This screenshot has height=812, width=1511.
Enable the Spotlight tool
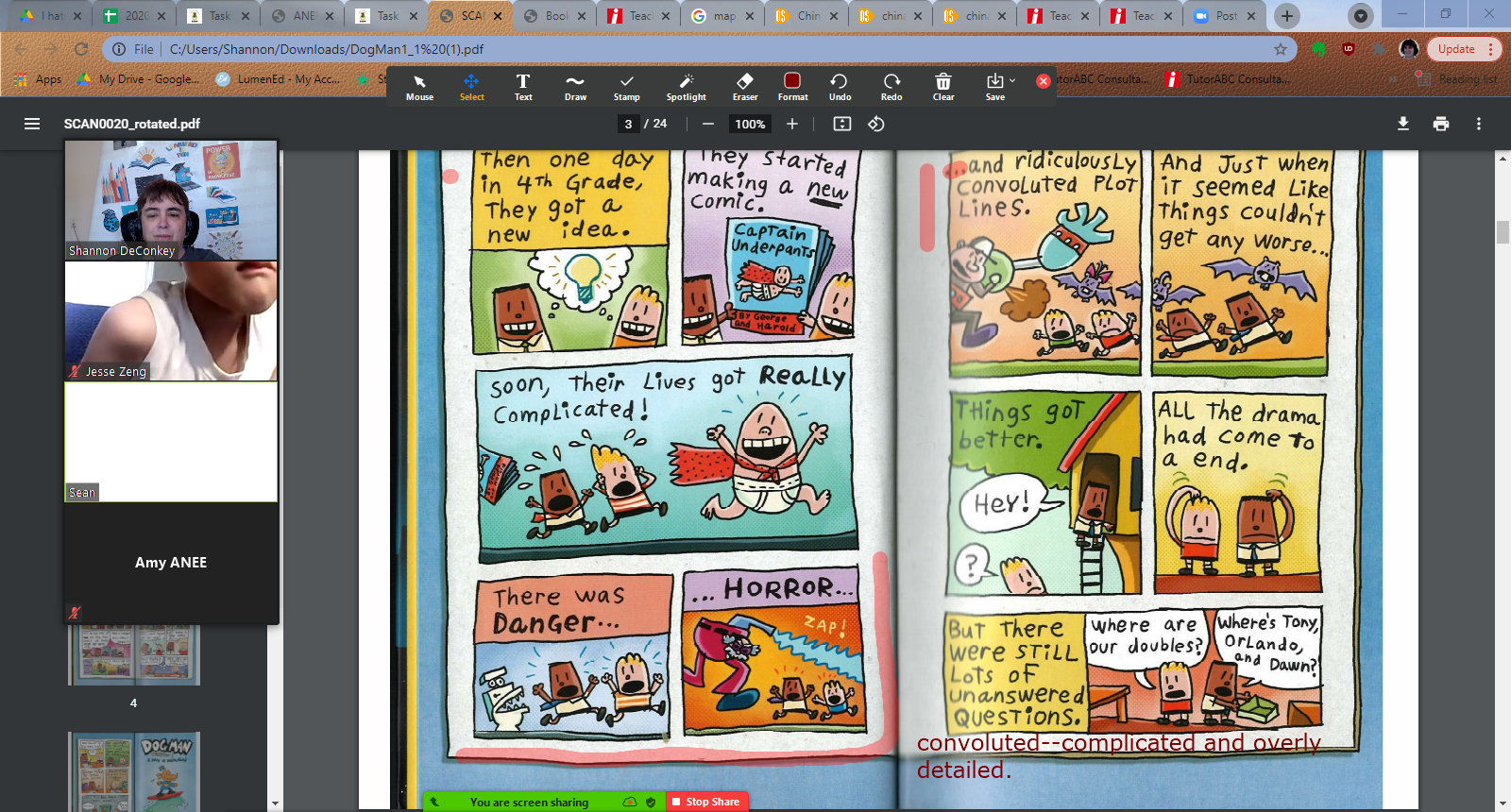[x=687, y=87]
